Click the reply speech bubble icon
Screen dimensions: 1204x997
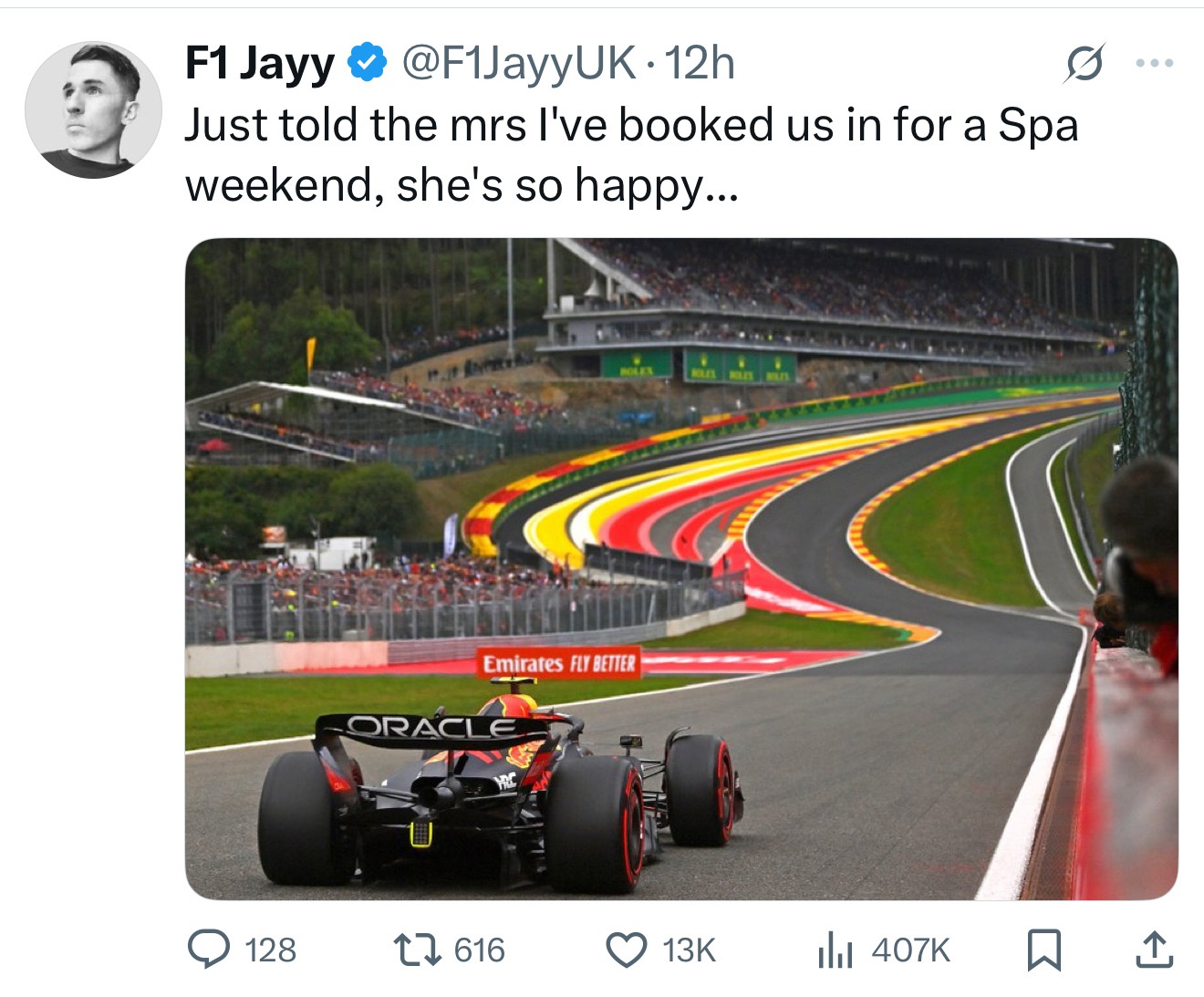coord(209,950)
